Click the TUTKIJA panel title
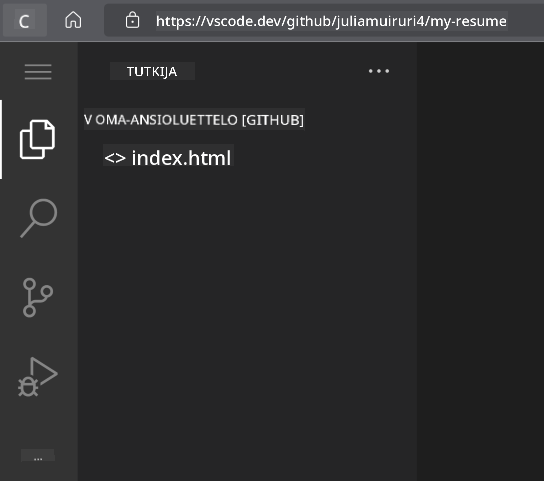544x481 pixels. (152, 71)
